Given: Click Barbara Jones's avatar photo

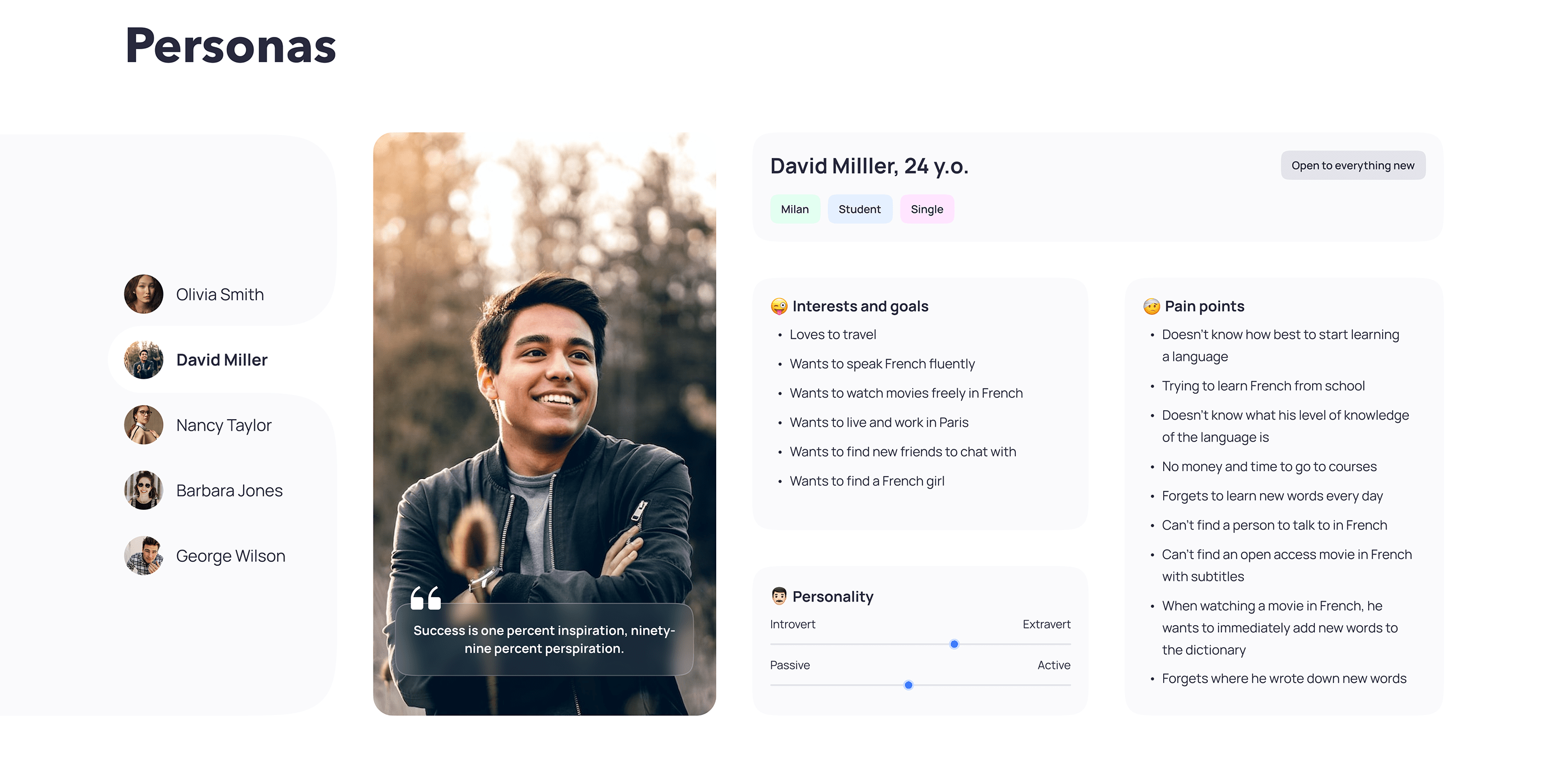Looking at the screenshot, I should pos(144,490).
